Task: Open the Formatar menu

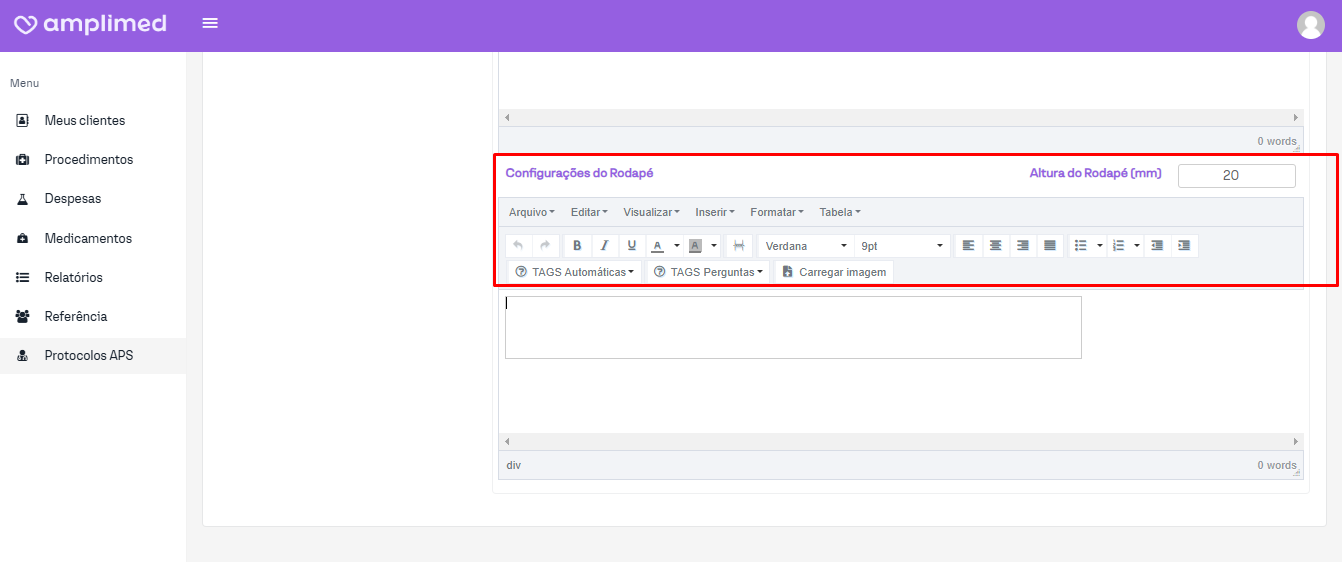Action: (x=776, y=212)
